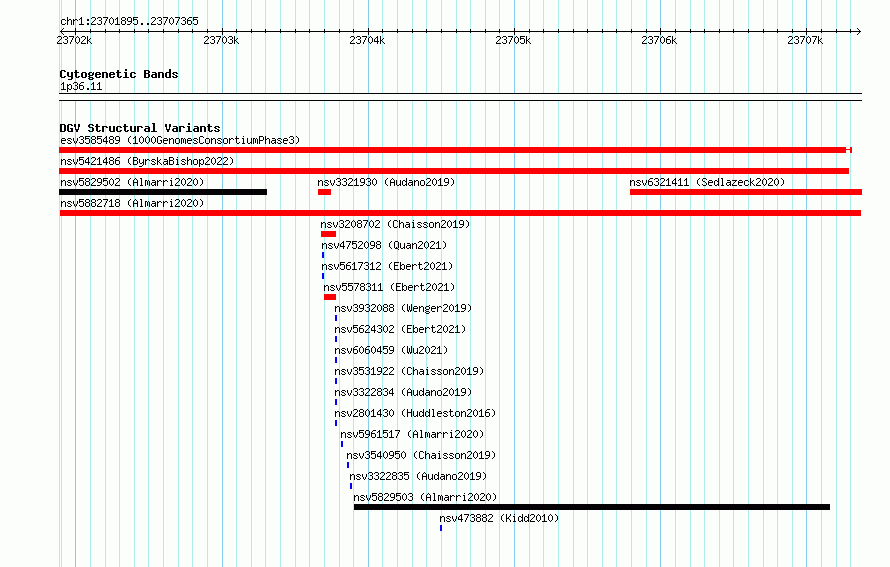The width and height of the screenshot is (890, 567).
Task: Click blue marker under nsv3540950
Action: point(348,465)
